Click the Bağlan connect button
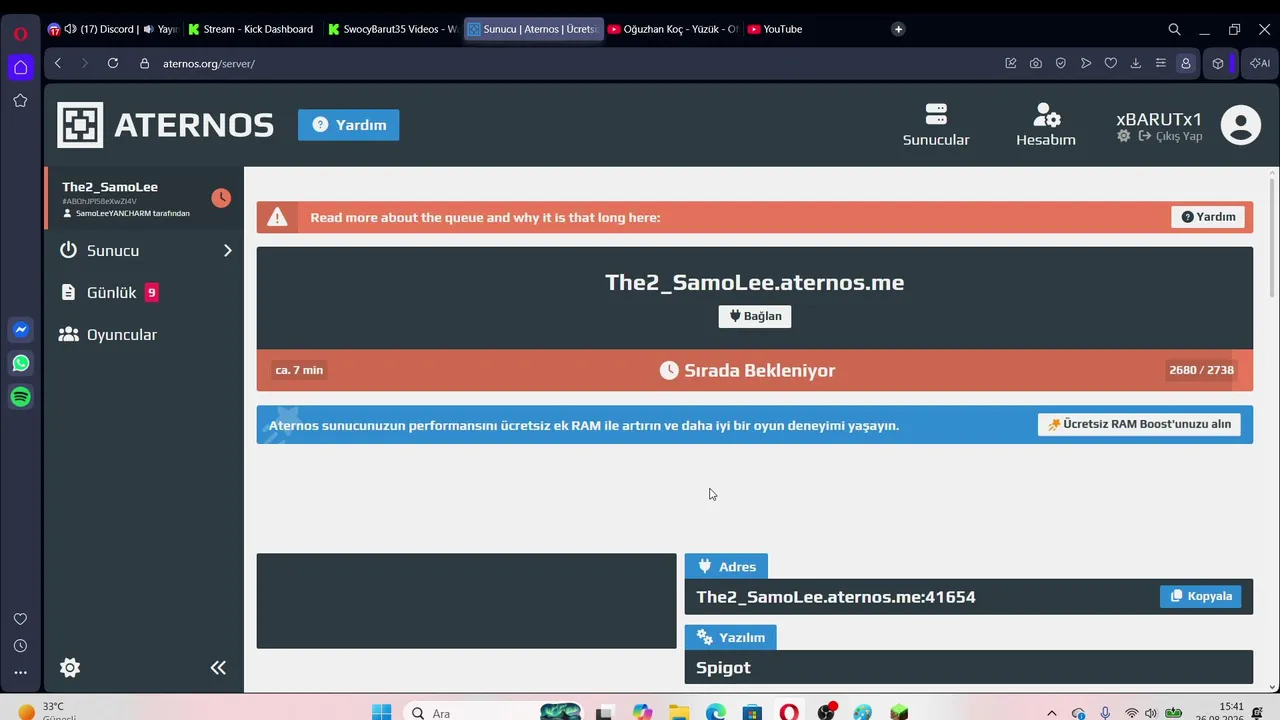This screenshot has height=720, width=1280. point(755,316)
